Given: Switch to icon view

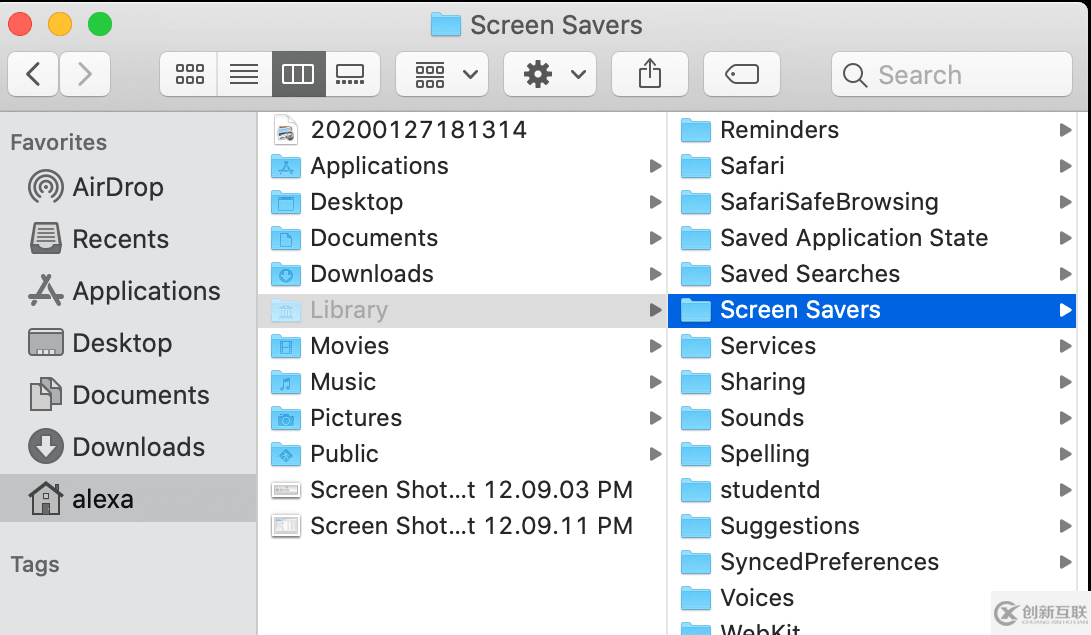Looking at the screenshot, I should [189, 75].
